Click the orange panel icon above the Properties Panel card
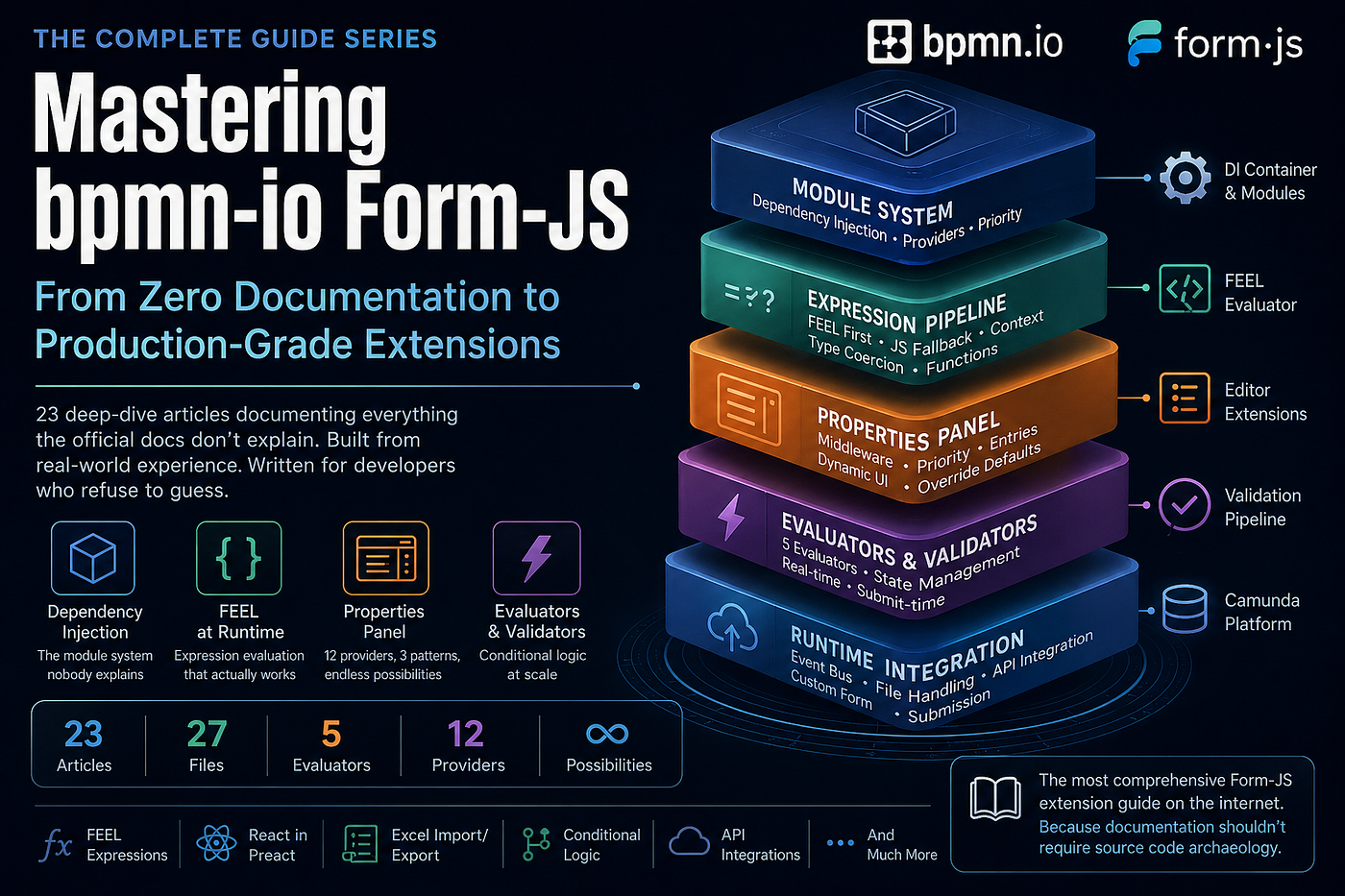The height and width of the screenshot is (896, 1345). pos(385,558)
